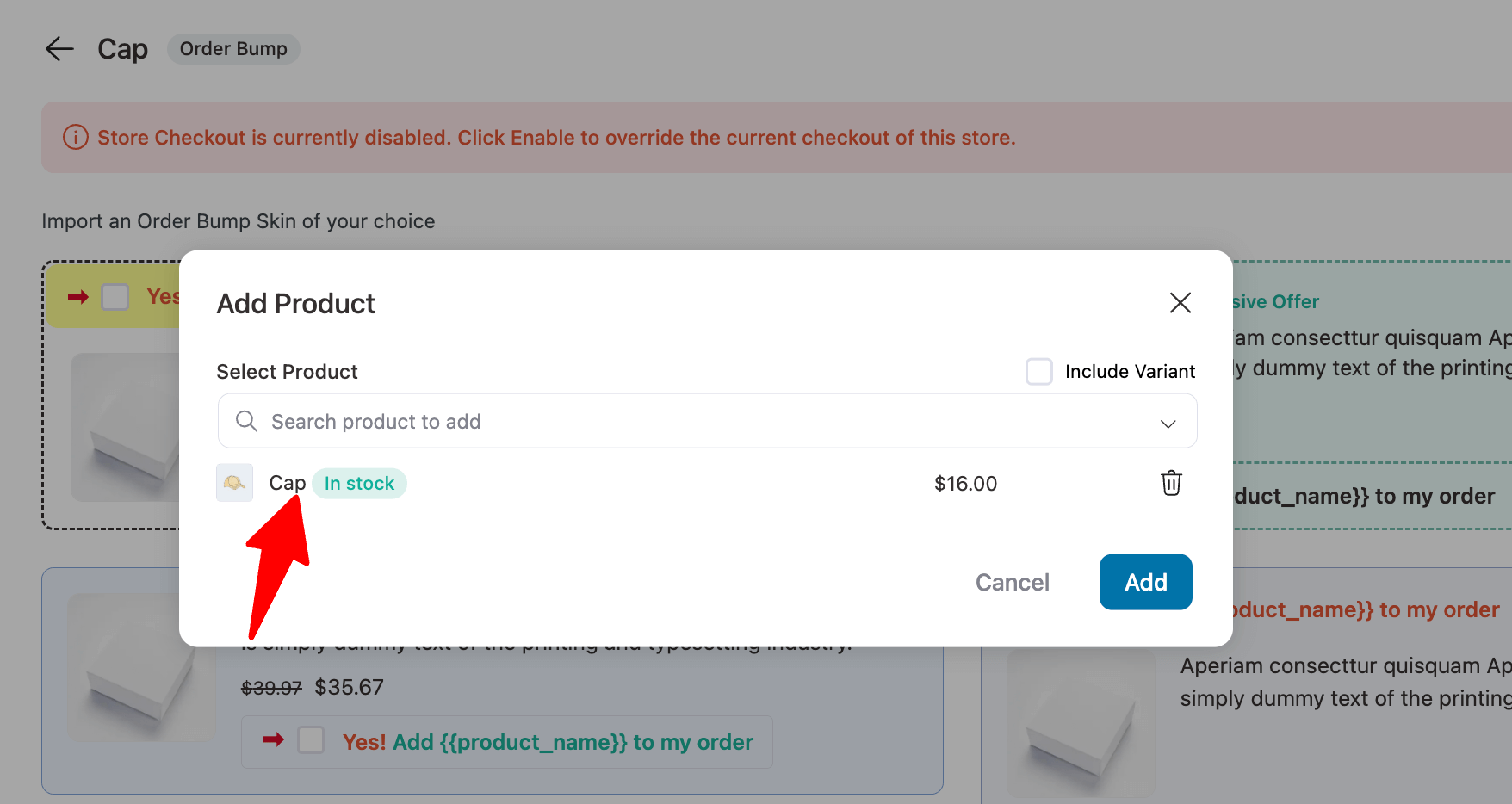
Task: Click the search magnifier icon
Action: click(246, 421)
